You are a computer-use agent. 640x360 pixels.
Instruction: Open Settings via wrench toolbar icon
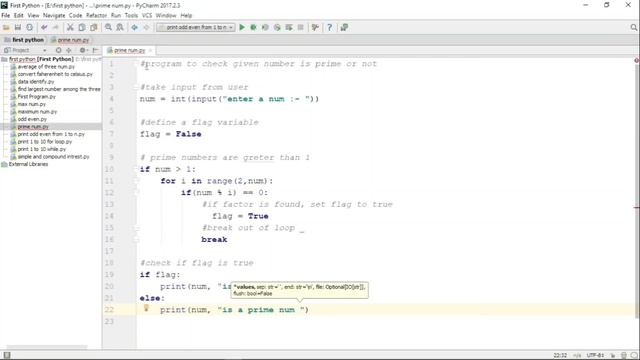tap(315, 27)
